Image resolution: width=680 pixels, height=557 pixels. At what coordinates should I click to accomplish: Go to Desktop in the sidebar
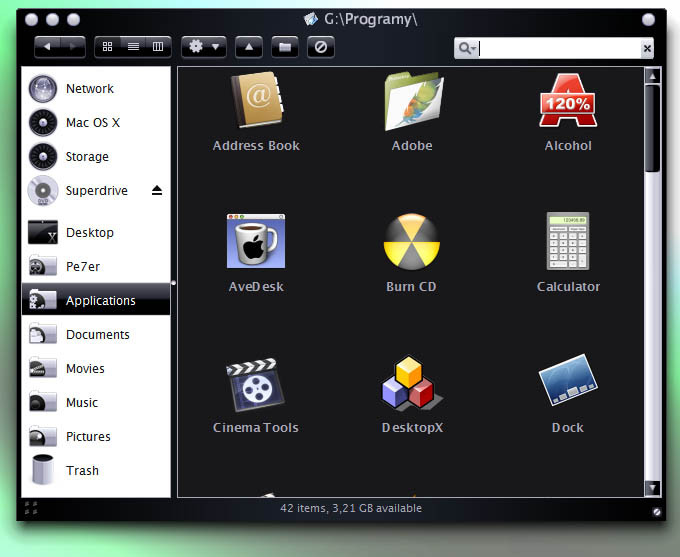96,233
